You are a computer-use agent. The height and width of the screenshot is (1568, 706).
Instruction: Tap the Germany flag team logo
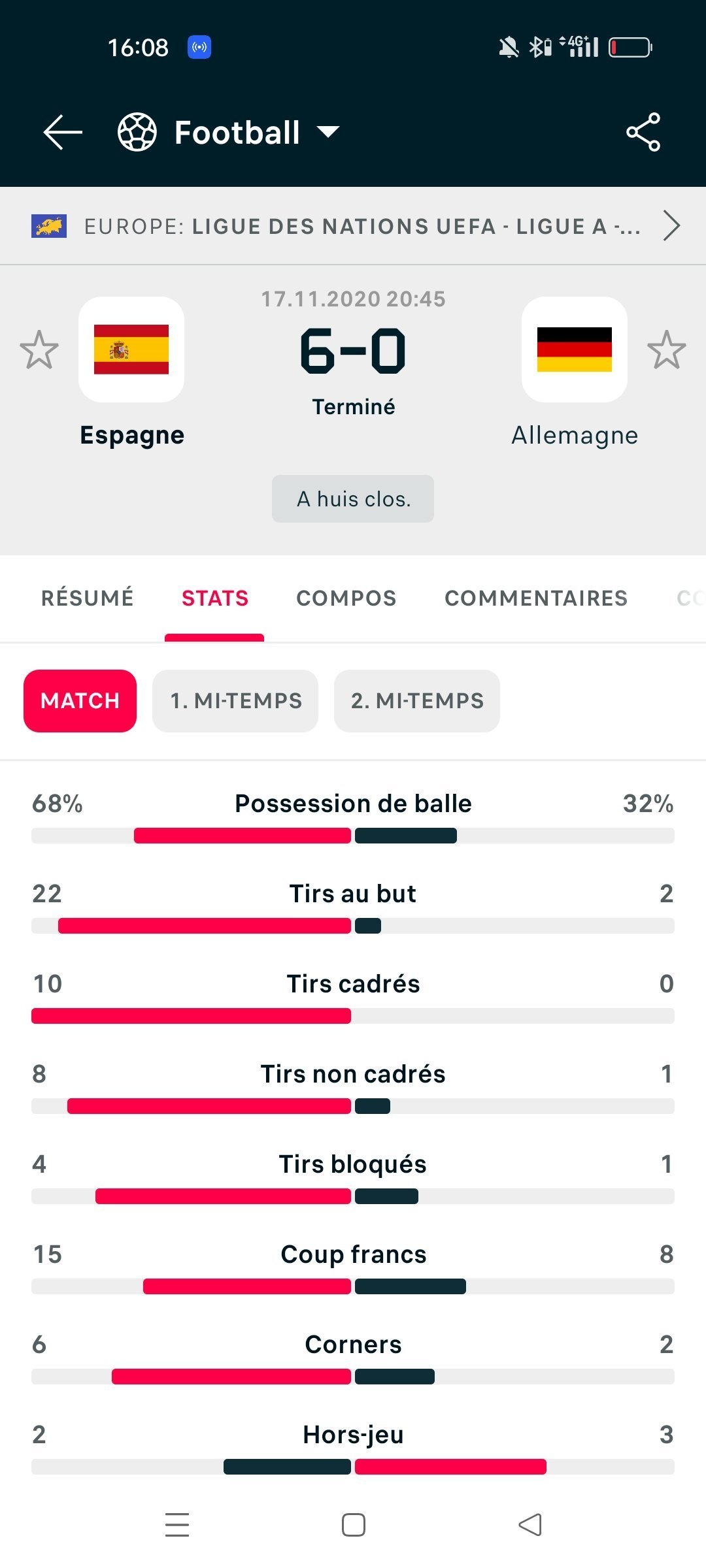(x=574, y=350)
